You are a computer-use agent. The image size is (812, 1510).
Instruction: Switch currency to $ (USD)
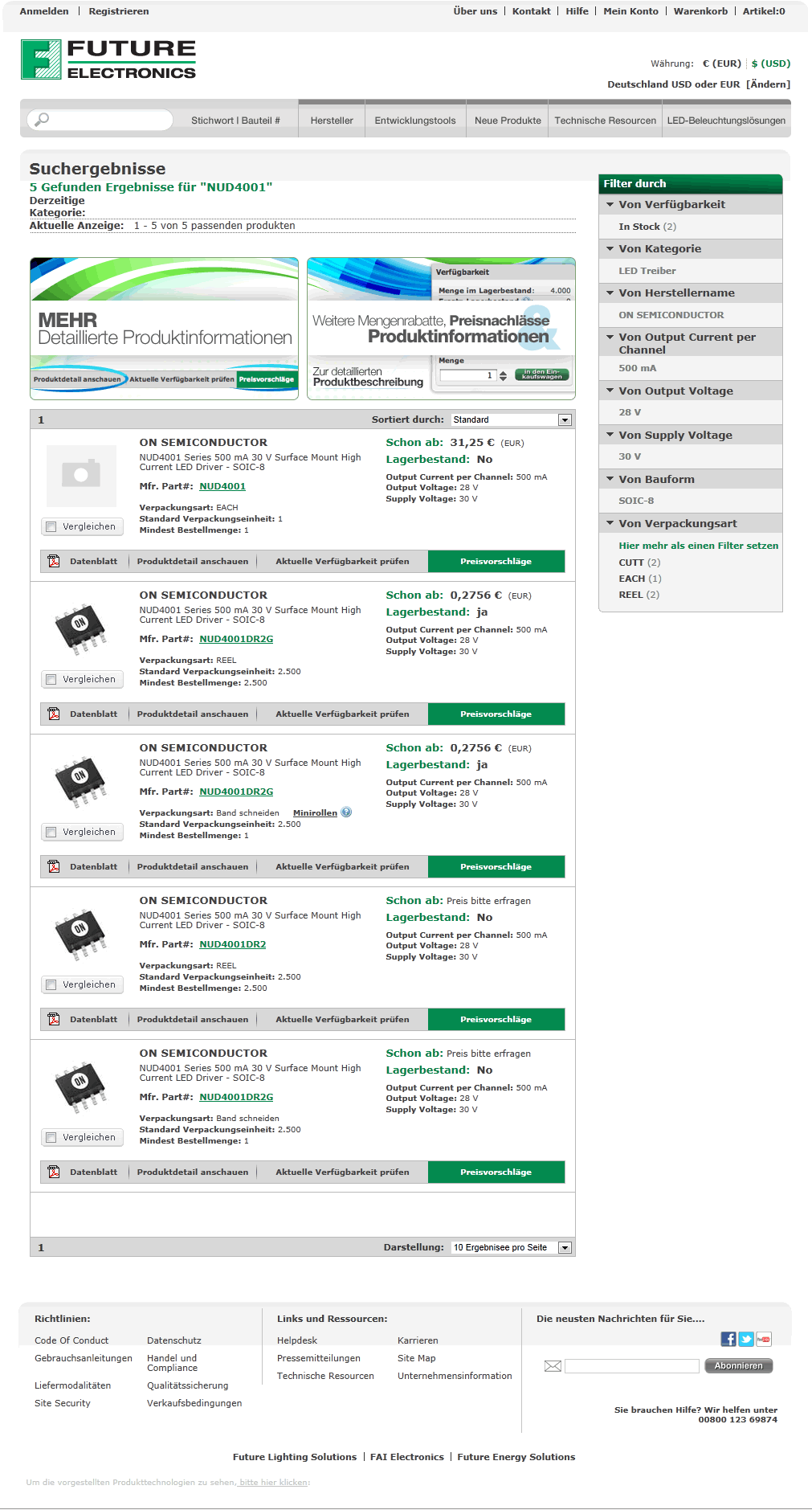[x=771, y=63]
